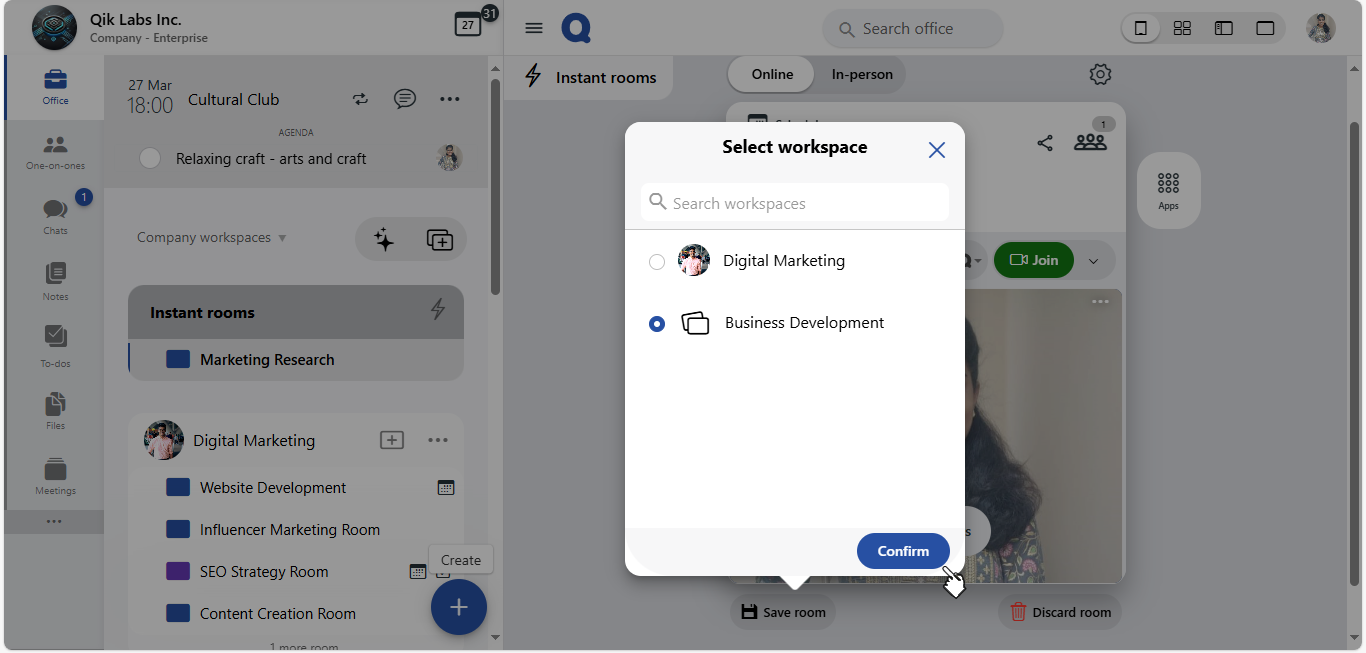
Task: Expand the sidebar more options dots
Action: [x=54, y=521]
